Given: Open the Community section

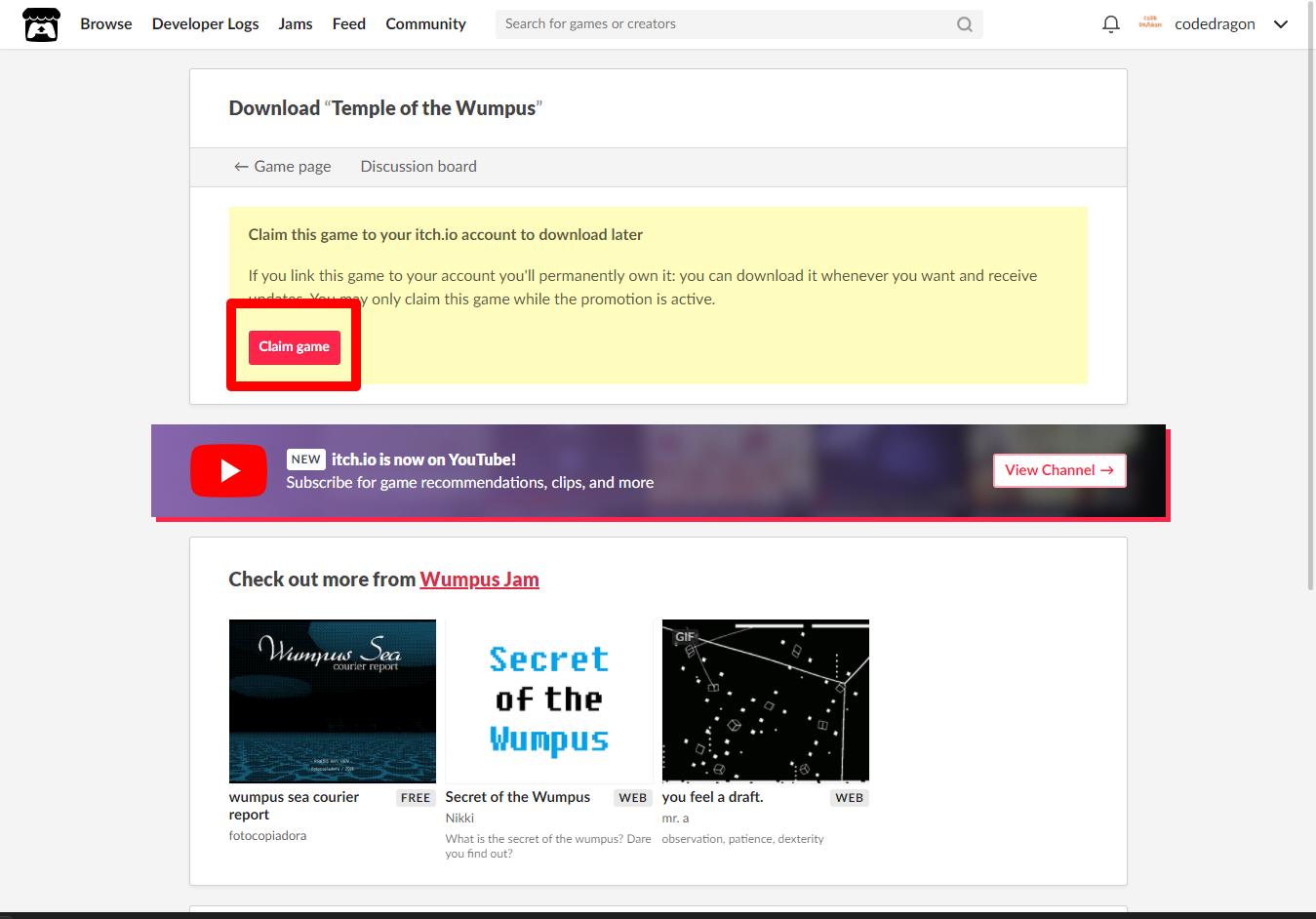Looking at the screenshot, I should [425, 24].
